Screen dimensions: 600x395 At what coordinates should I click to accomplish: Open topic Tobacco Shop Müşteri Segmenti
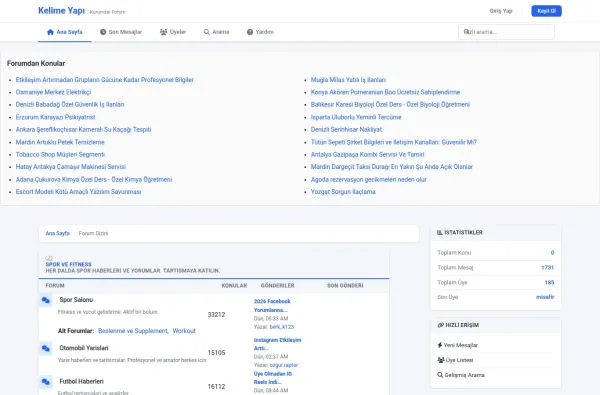point(60,154)
